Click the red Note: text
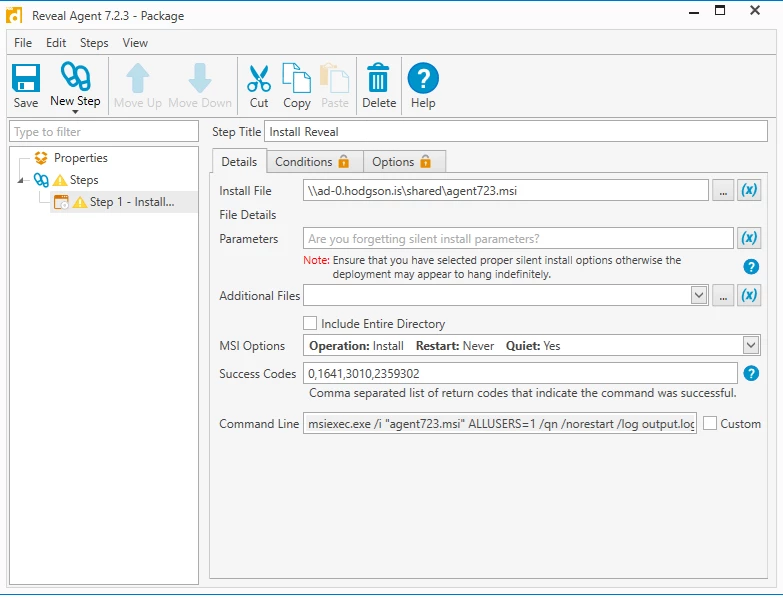Viewport: 783px width, 598px height. 316,260
